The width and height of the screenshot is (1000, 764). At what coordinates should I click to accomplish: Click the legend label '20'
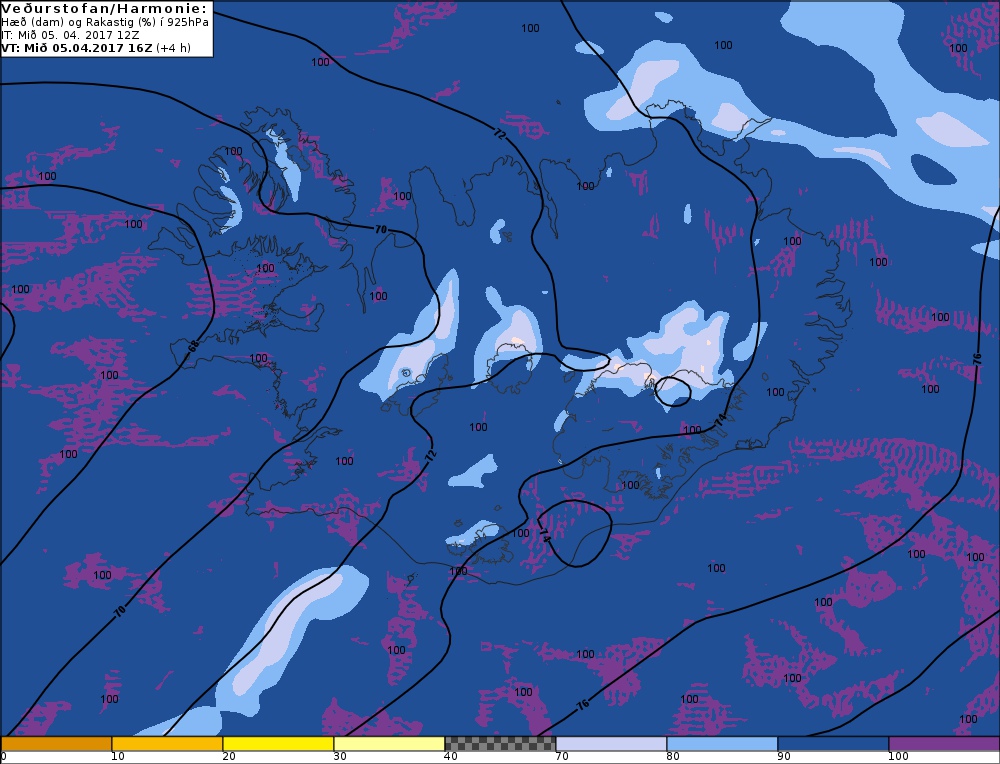229,756
